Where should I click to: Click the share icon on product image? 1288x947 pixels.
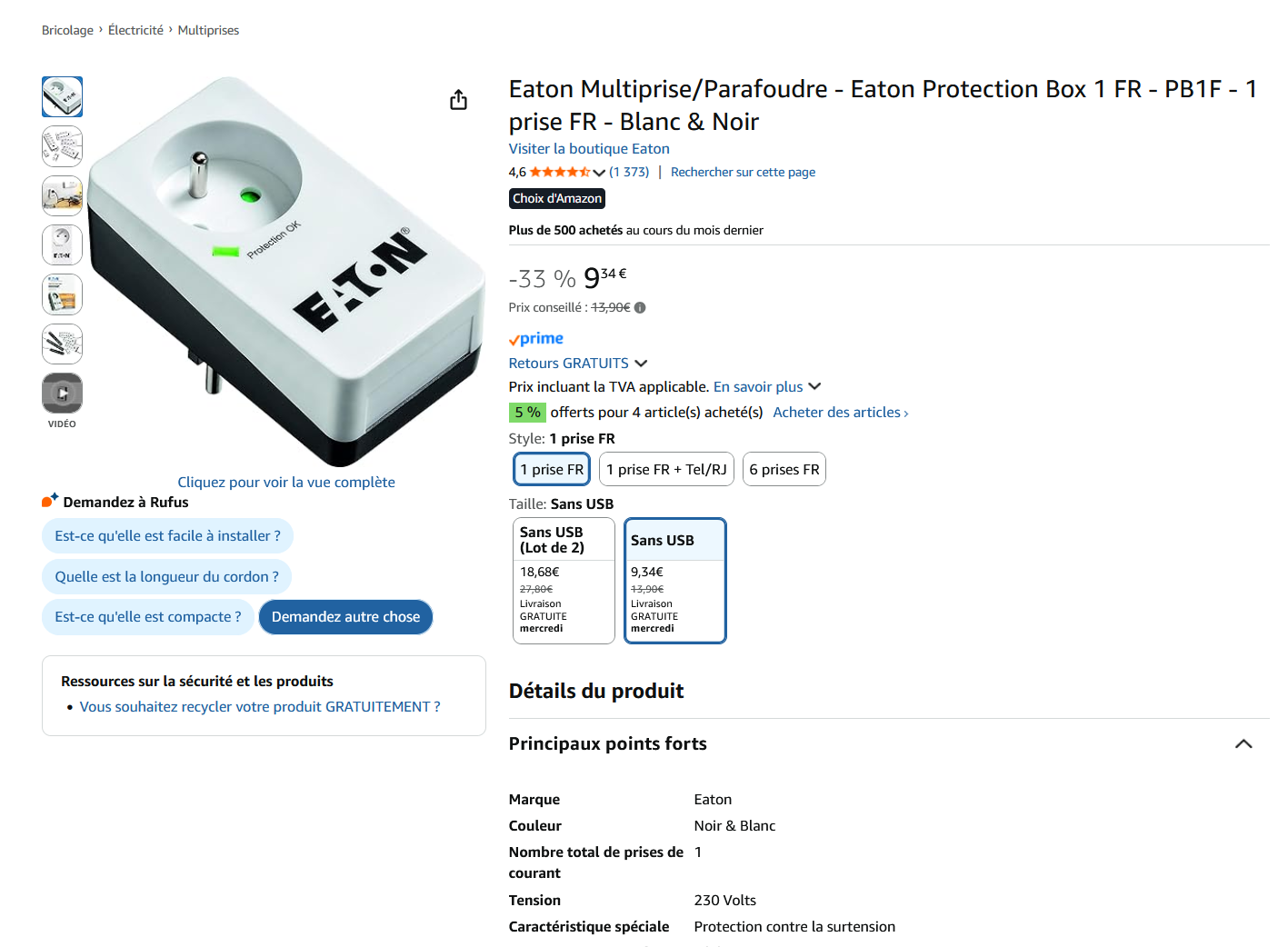coord(458,100)
